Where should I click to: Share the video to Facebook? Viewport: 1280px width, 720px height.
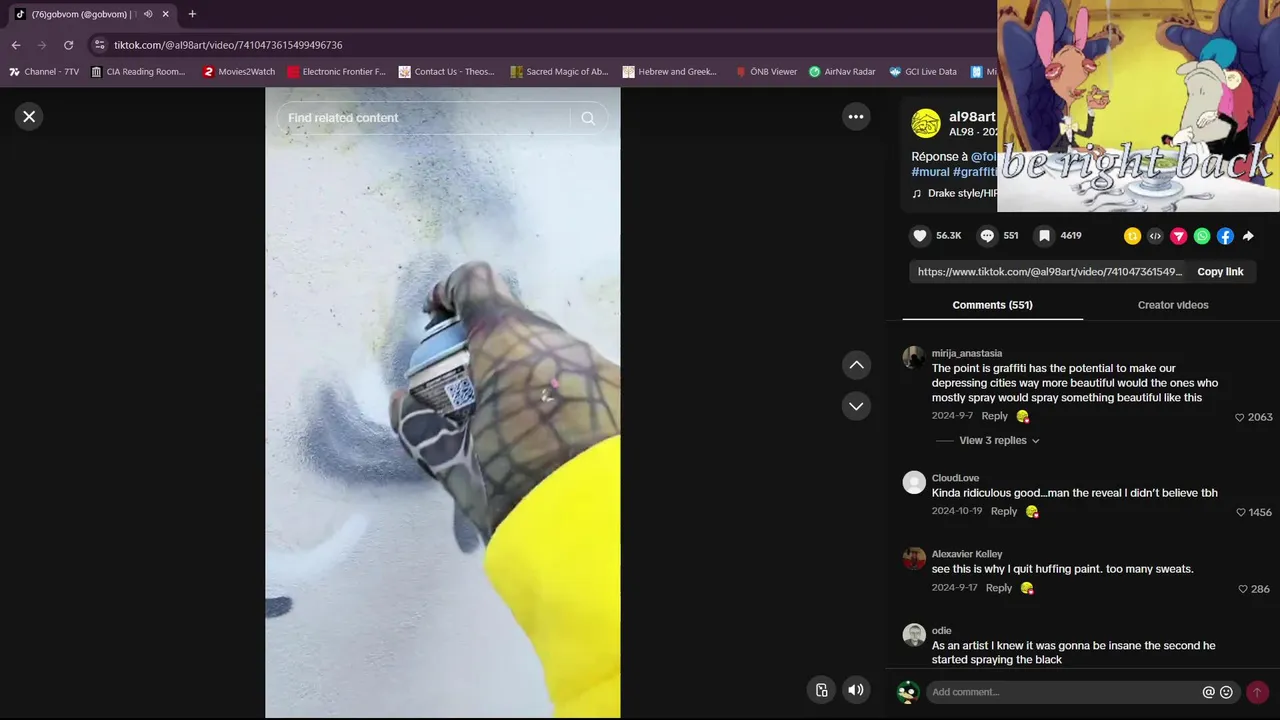coord(1225,236)
